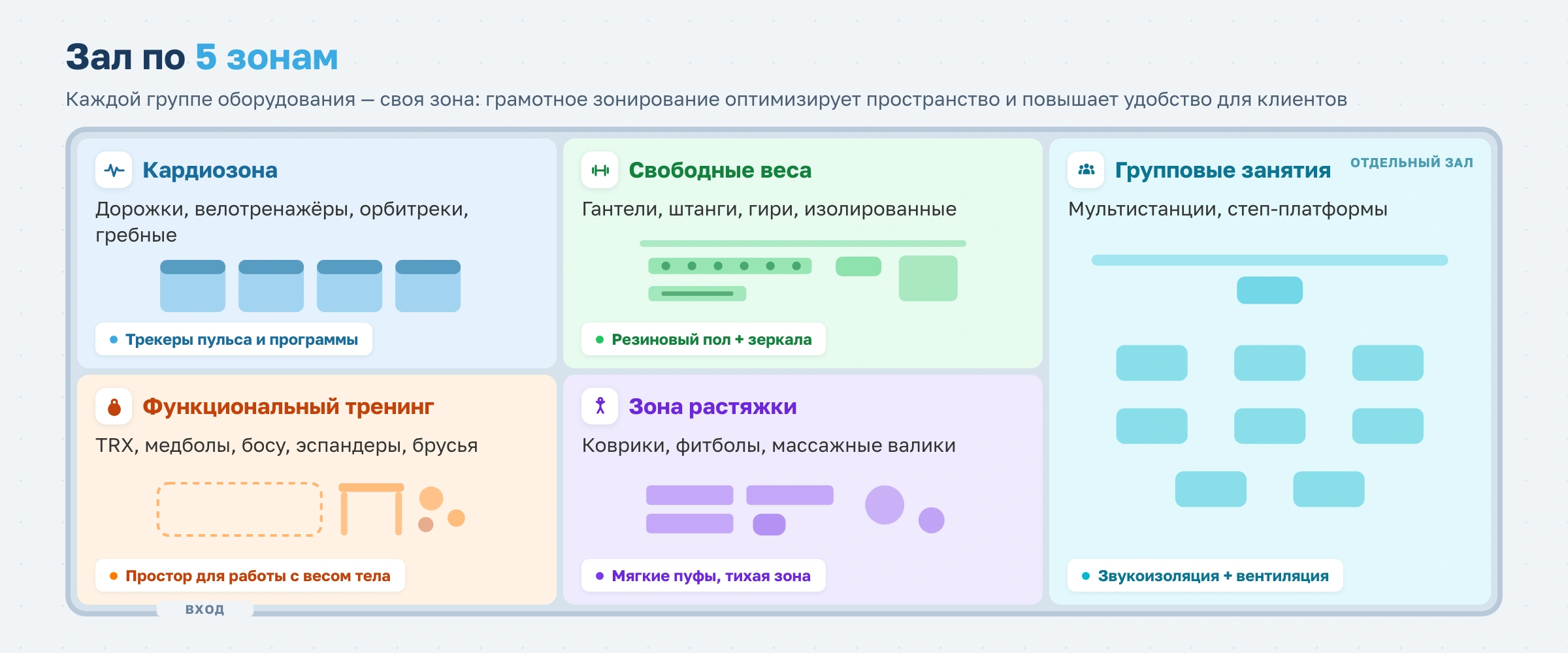The height and width of the screenshot is (653, 1568).
Task: Click the Зал по 5 зонам title
Action: pos(202,57)
